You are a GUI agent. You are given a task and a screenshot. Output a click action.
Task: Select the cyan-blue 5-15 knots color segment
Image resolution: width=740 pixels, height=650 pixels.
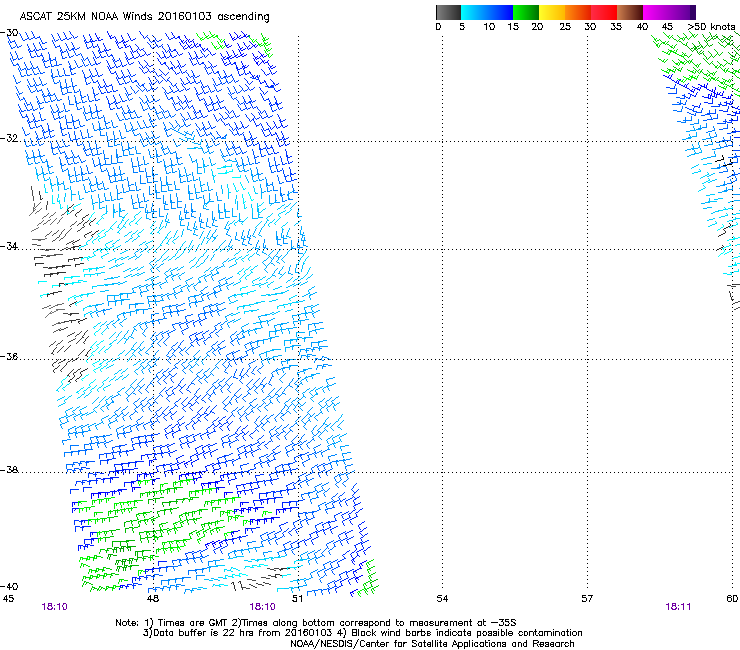click(x=487, y=12)
